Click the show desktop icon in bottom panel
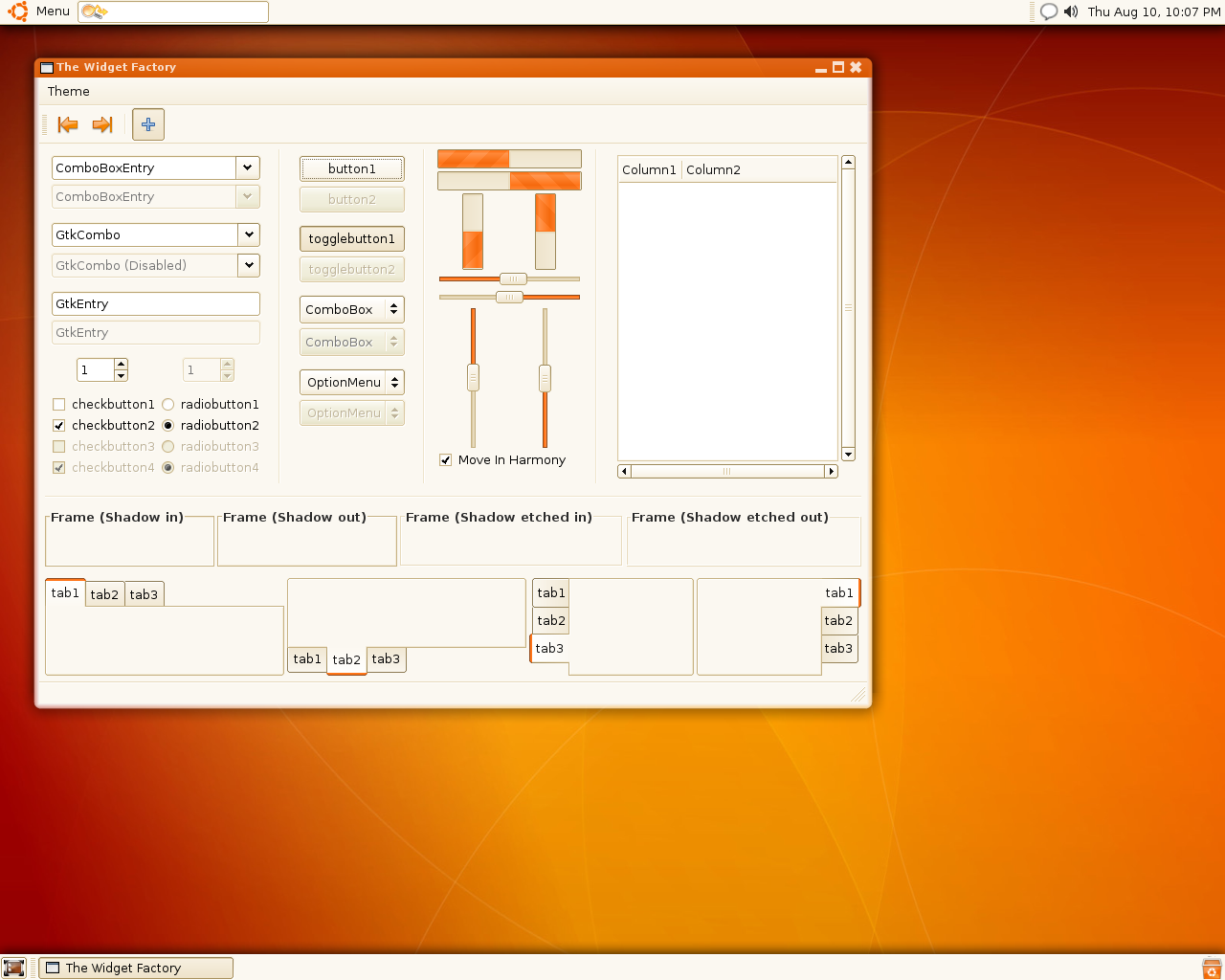 click(x=13, y=968)
